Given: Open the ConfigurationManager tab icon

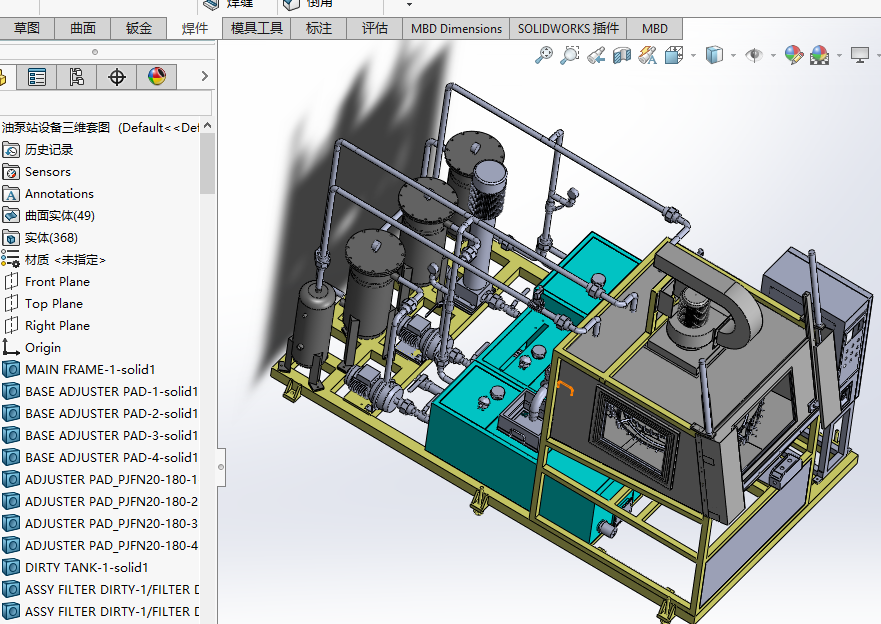Looking at the screenshot, I should pyautogui.click(x=77, y=77).
